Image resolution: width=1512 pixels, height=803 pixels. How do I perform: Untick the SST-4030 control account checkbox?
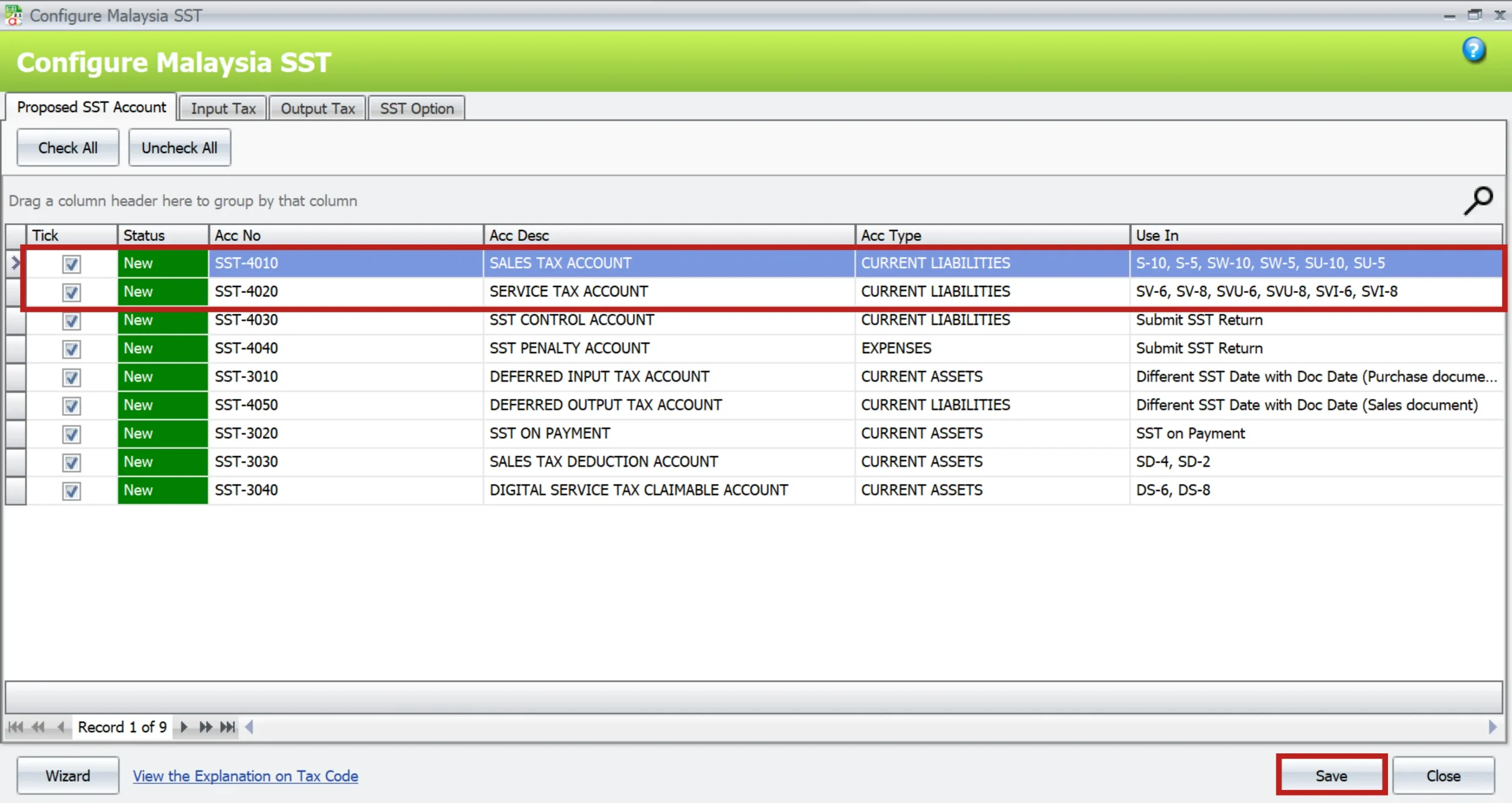(71, 321)
